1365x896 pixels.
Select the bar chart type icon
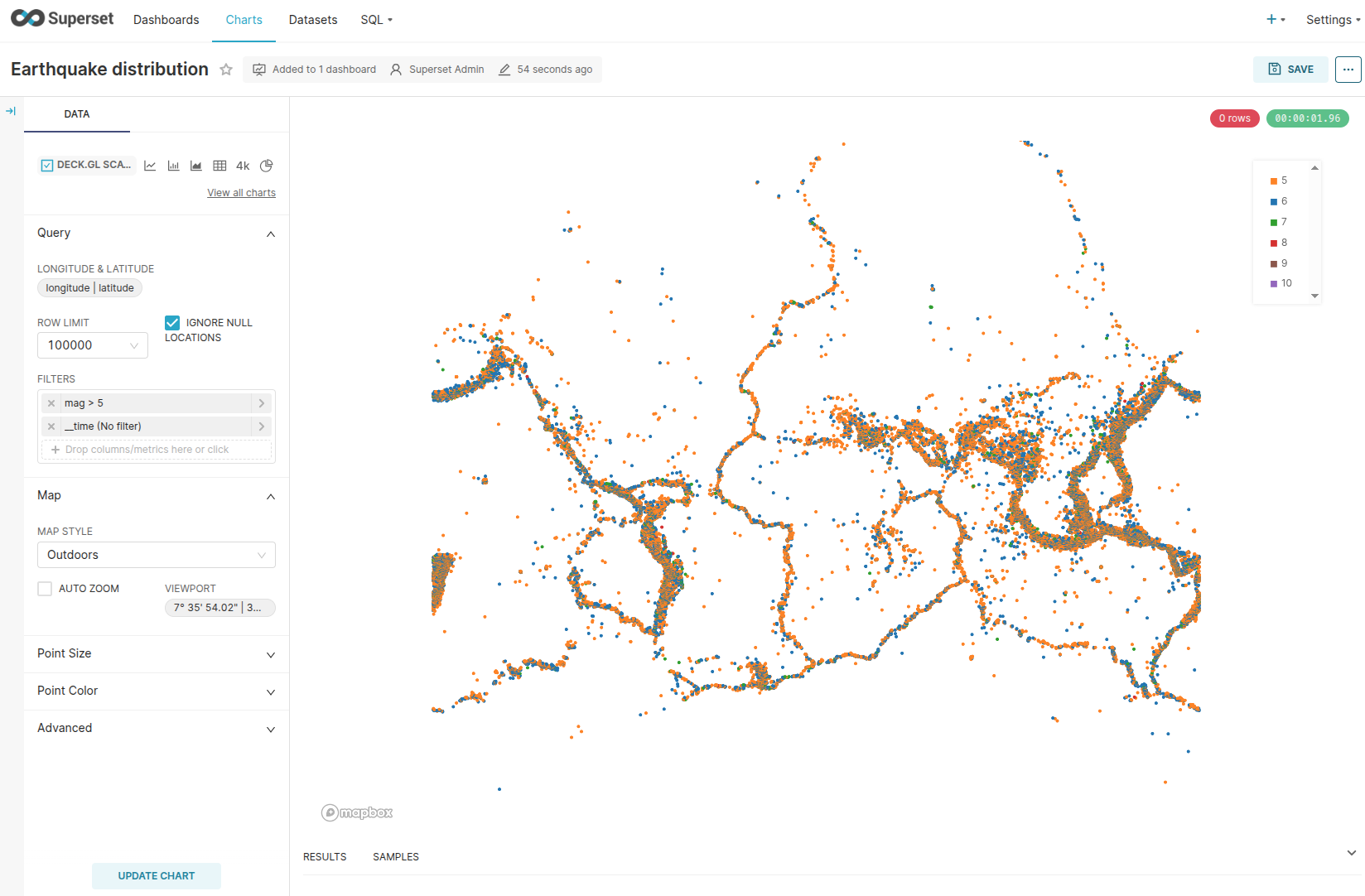click(173, 166)
